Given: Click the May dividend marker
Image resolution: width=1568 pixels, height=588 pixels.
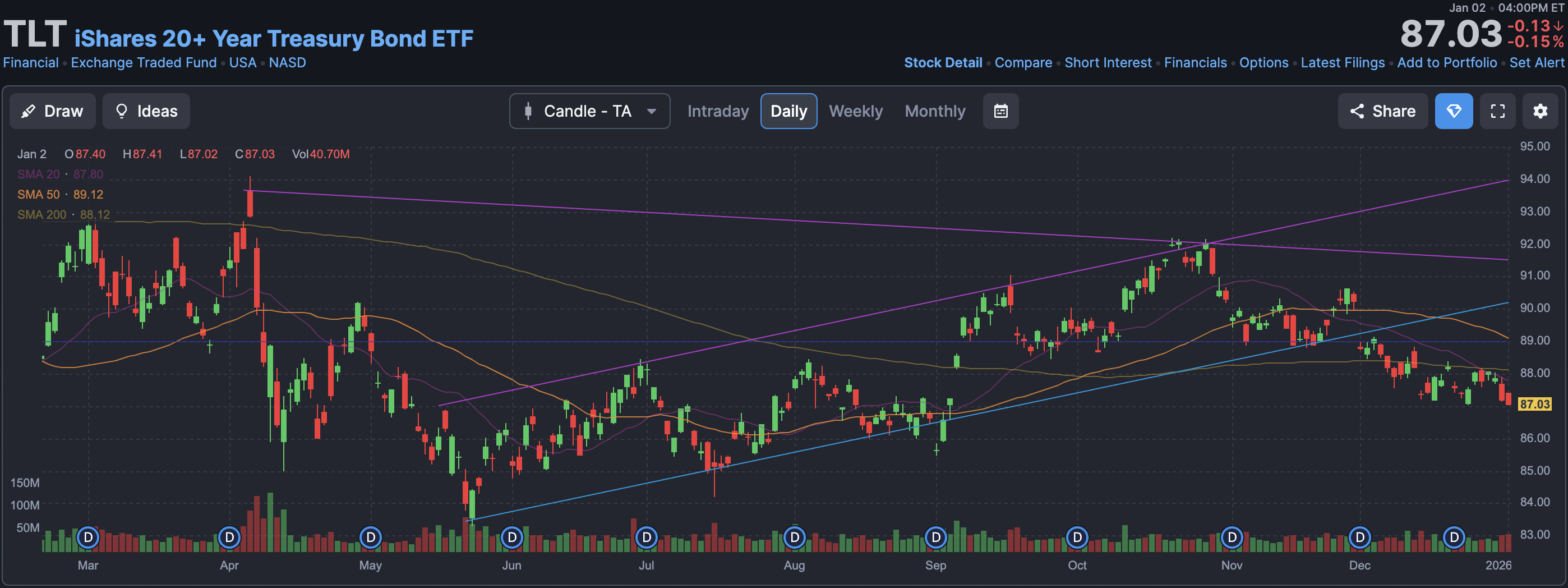Looking at the screenshot, I should (371, 538).
